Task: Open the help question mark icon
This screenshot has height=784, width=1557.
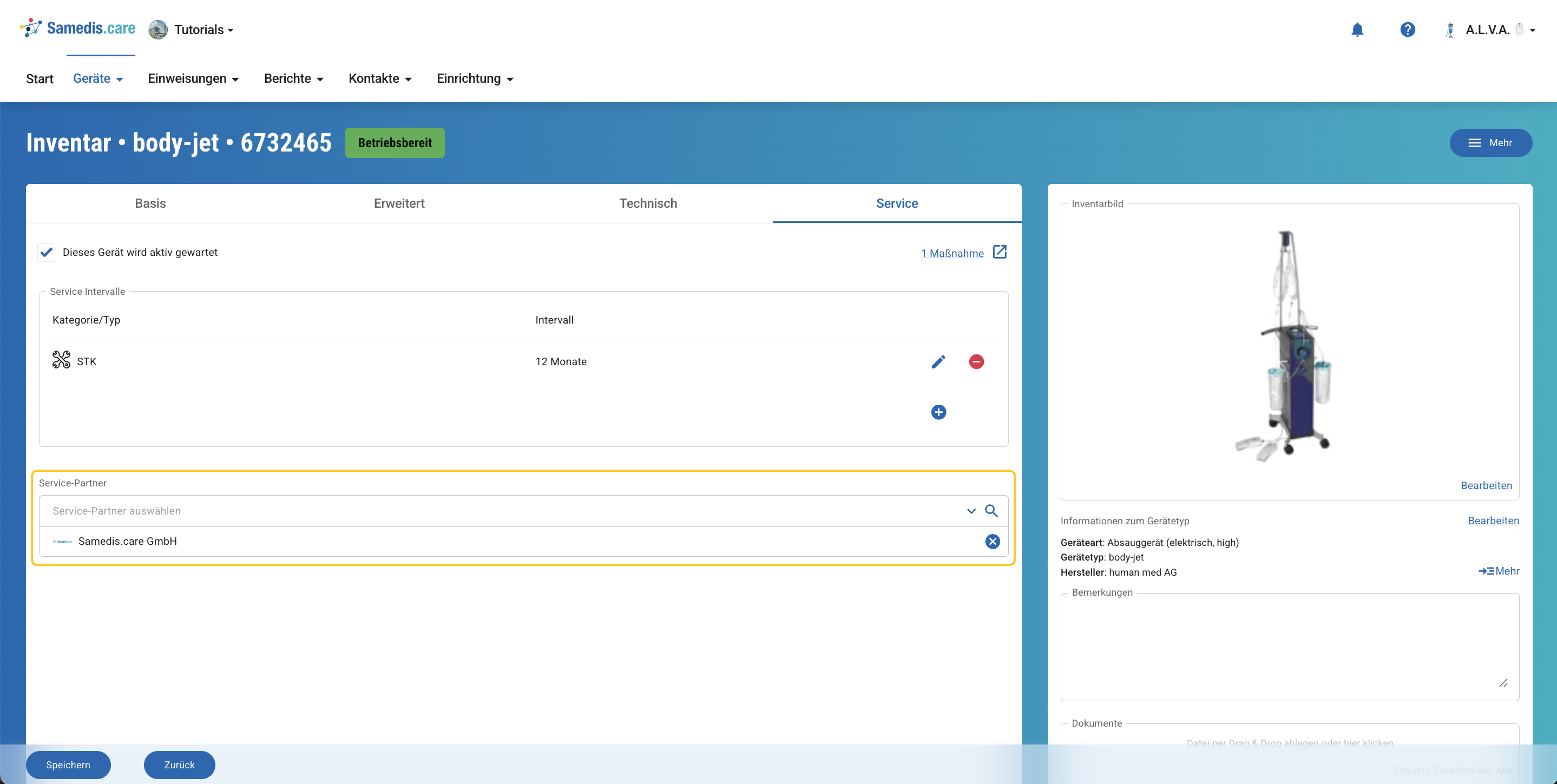Action: (x=1407, y=30)
